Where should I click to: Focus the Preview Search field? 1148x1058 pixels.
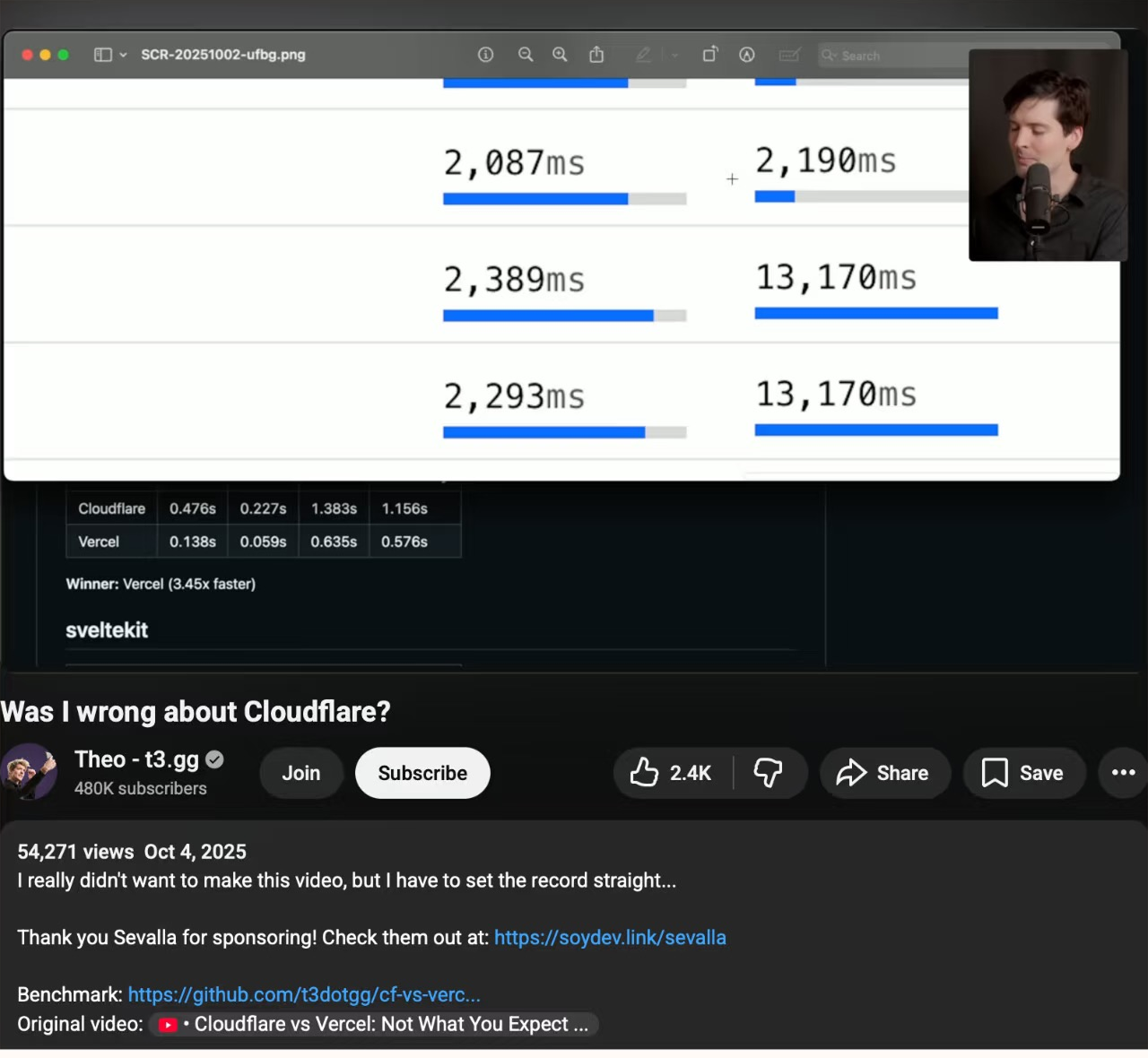point(892,55)
